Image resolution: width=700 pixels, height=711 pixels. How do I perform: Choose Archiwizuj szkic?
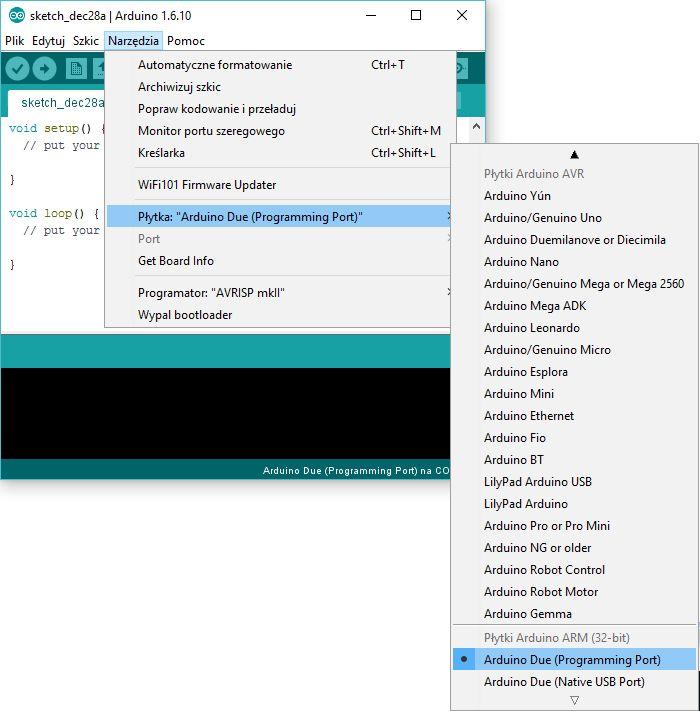(279, 87)
